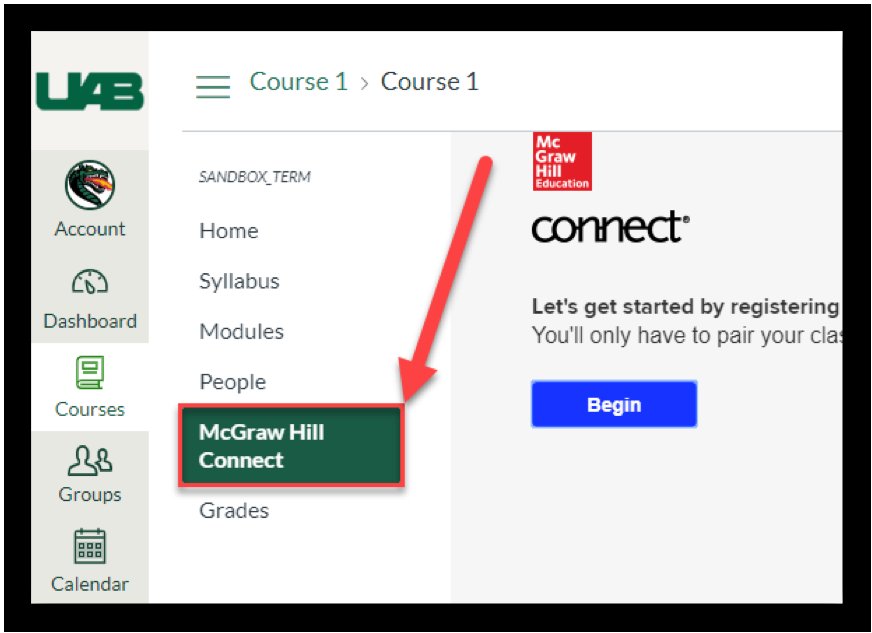The width and height of the screenshot is (872, 633).
Task: Click the McGraw Hill Education logo
Action: 562,161
